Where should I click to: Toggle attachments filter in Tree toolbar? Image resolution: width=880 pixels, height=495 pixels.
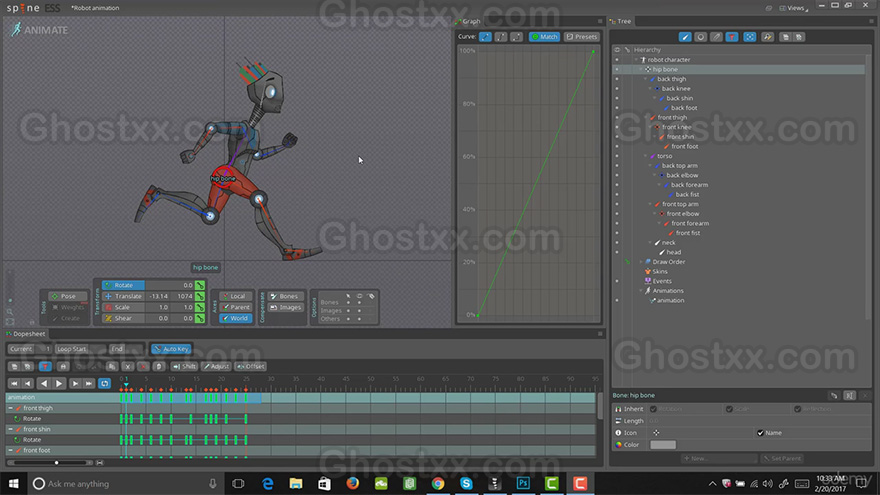coord(716,37)
